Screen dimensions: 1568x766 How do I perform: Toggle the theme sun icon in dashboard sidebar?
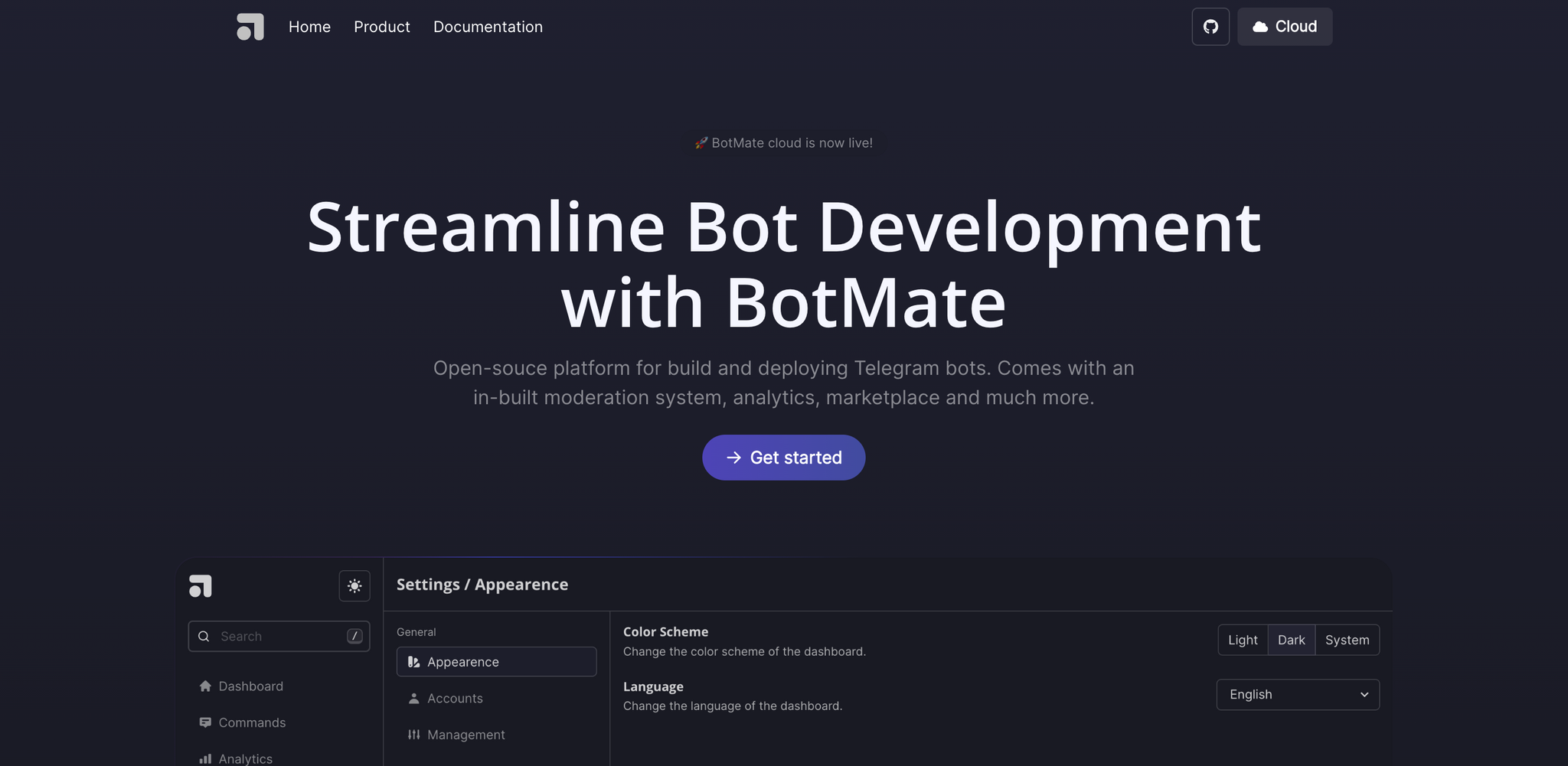pyautogui.click(x=354, y=585)
